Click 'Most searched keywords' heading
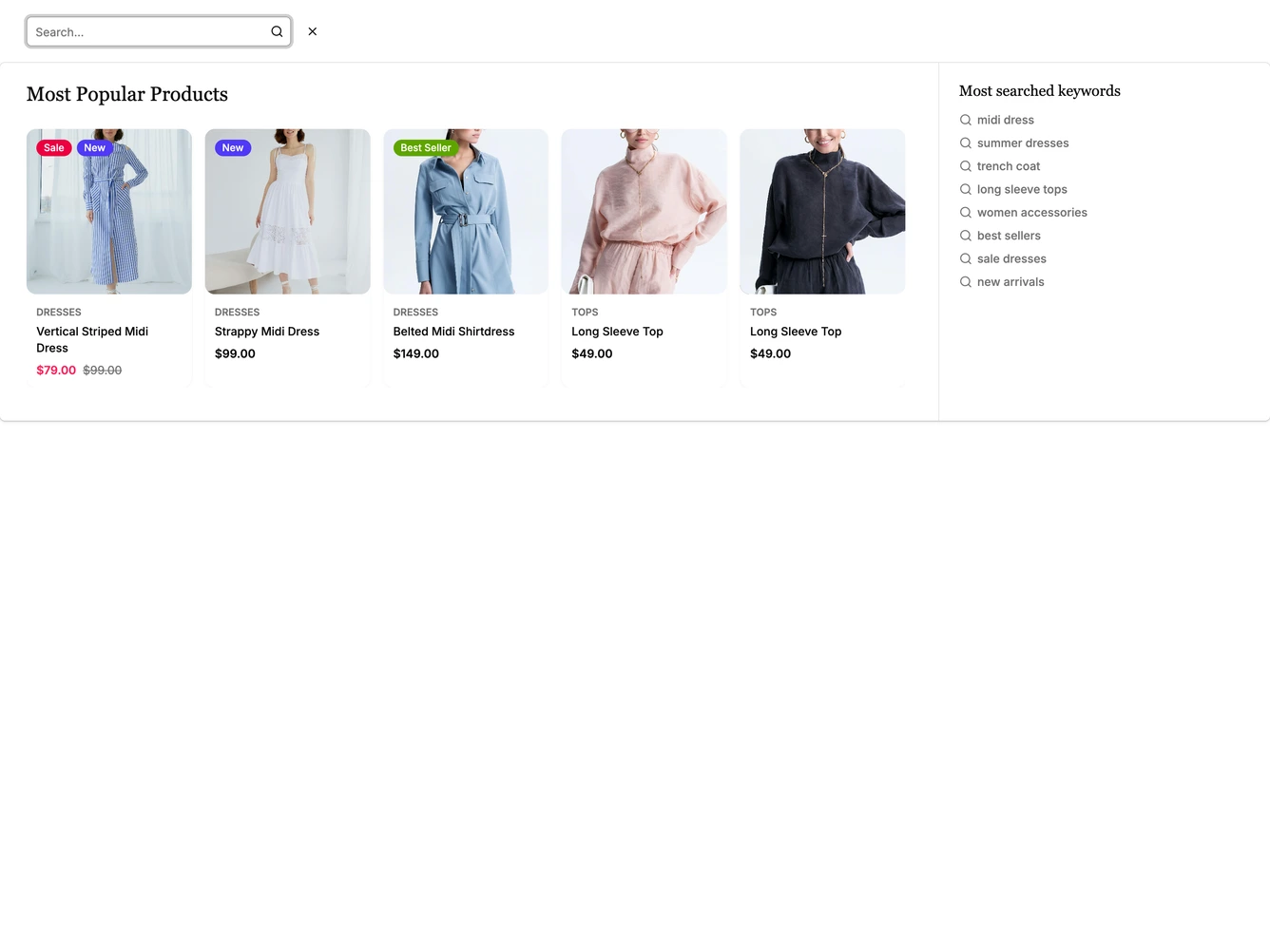 [1039, 91]
